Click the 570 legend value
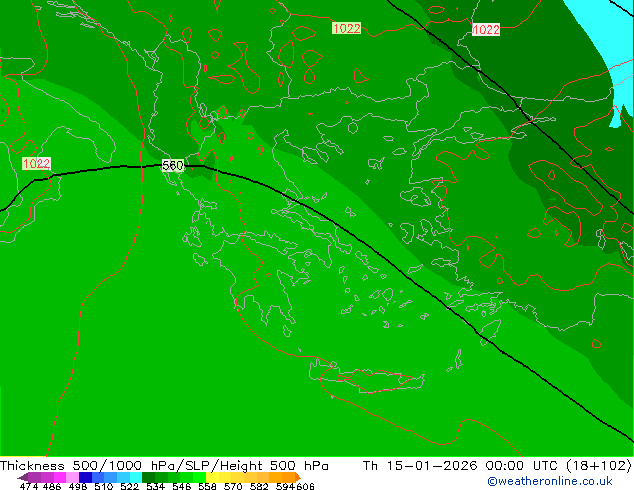The image size is (634, 490). [233, 486]
